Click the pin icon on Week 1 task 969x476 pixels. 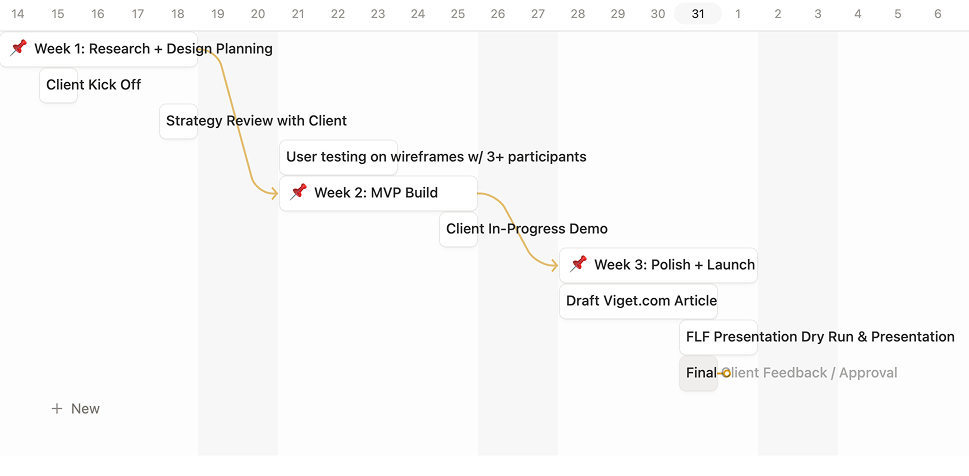coord(18,48)
